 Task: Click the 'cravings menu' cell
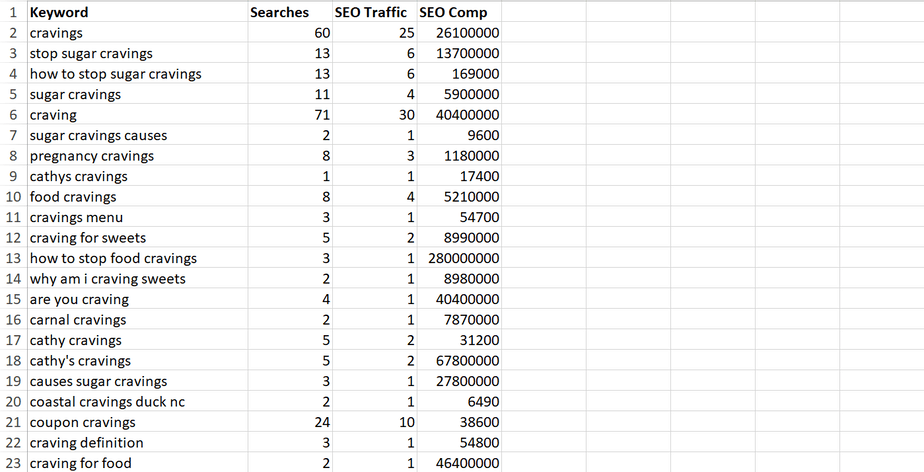click(x=137, y=217)
